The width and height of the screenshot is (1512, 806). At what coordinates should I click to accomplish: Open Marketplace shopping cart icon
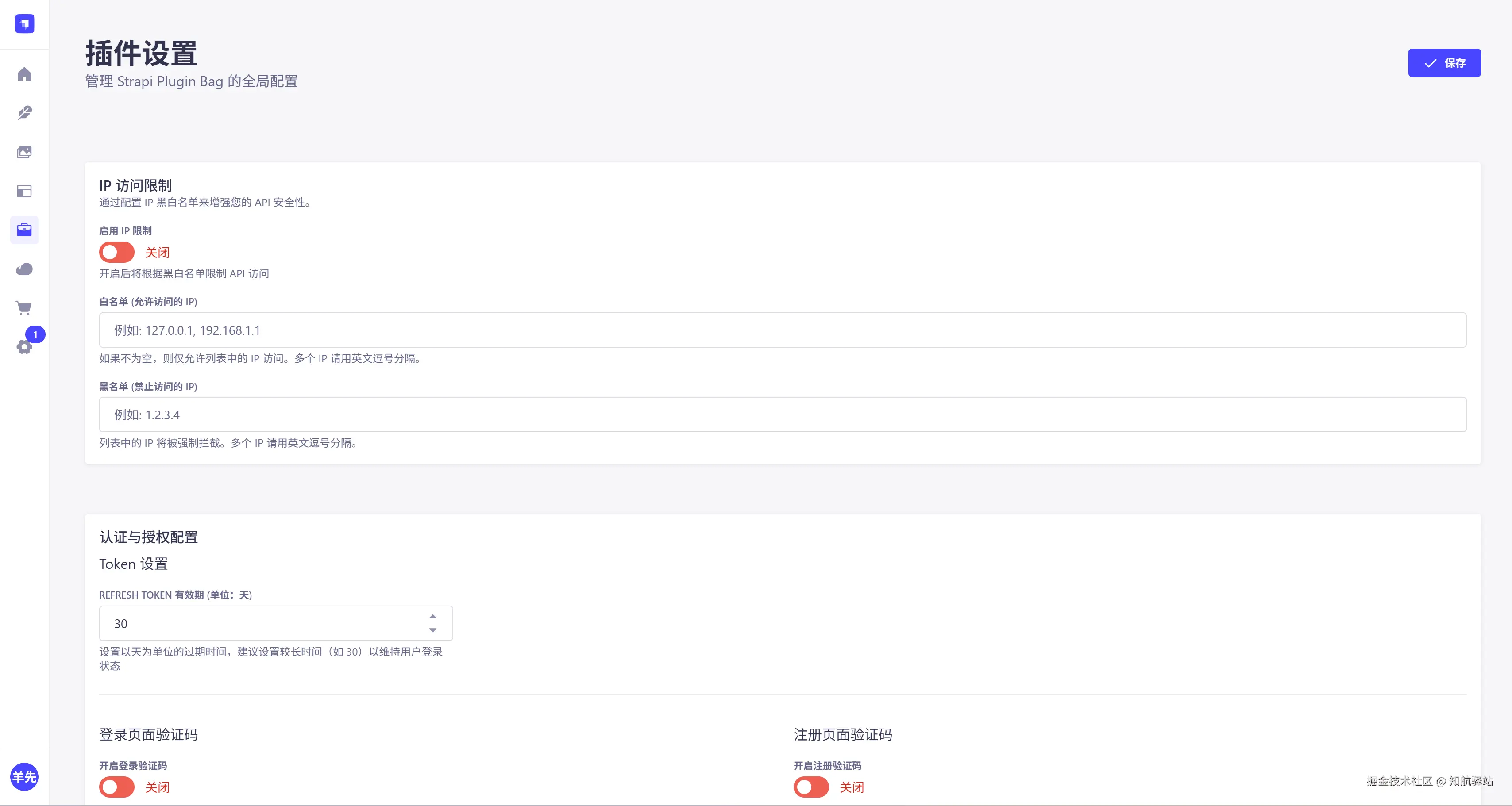24,308
